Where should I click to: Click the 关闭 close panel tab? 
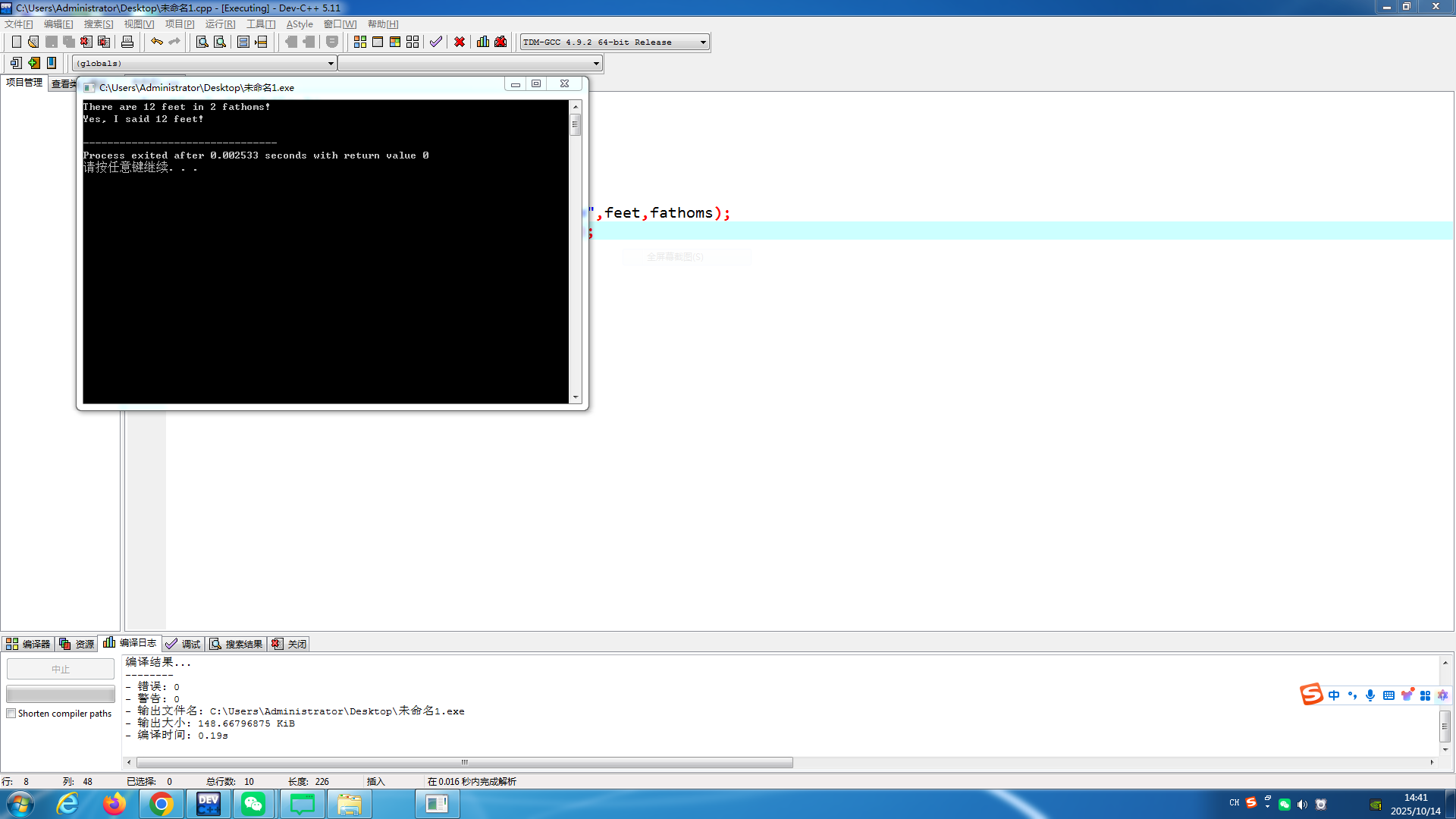click(x=290, y=644)
